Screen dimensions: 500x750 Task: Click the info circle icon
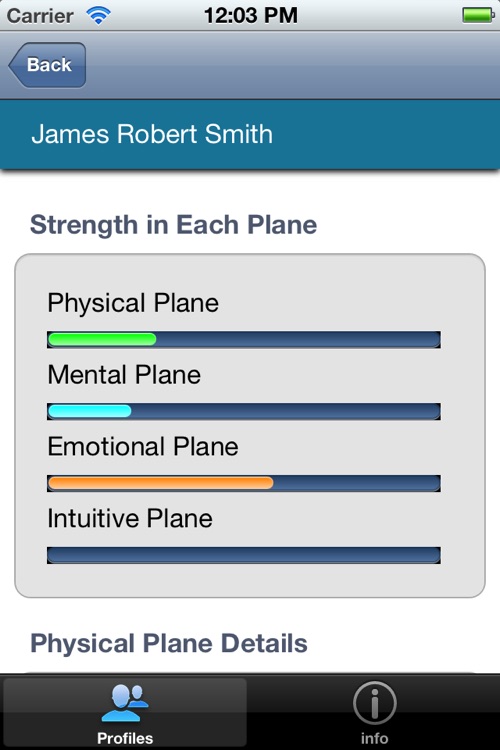(375, 703)
